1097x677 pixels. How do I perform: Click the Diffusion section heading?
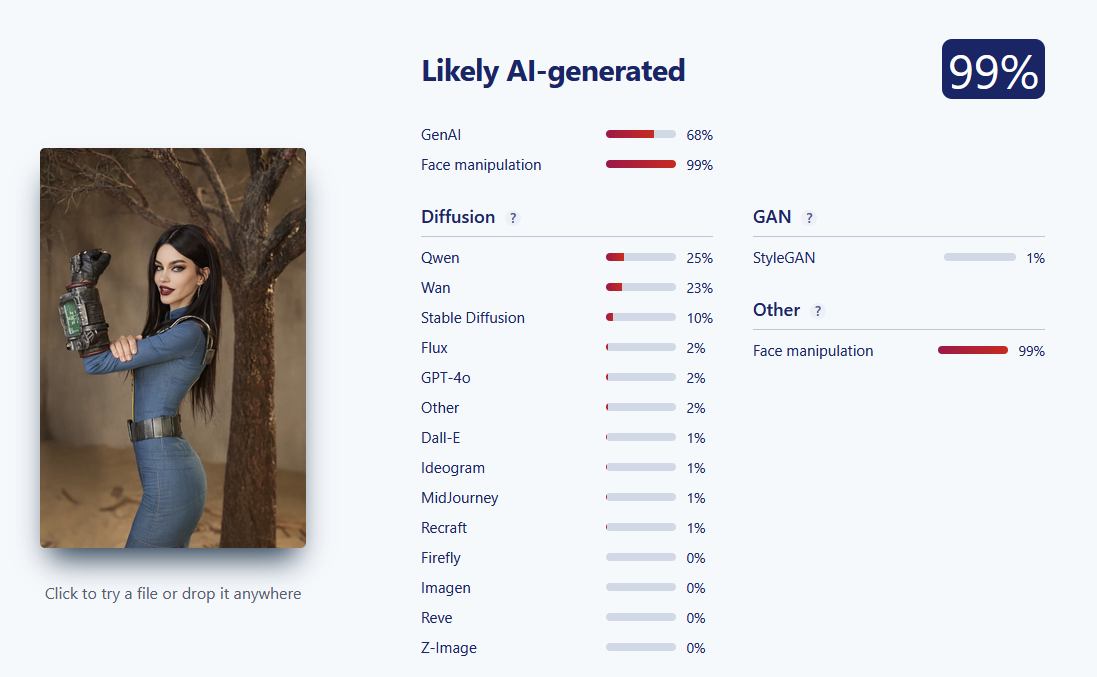pyautogui.click(x=458, y=217)
